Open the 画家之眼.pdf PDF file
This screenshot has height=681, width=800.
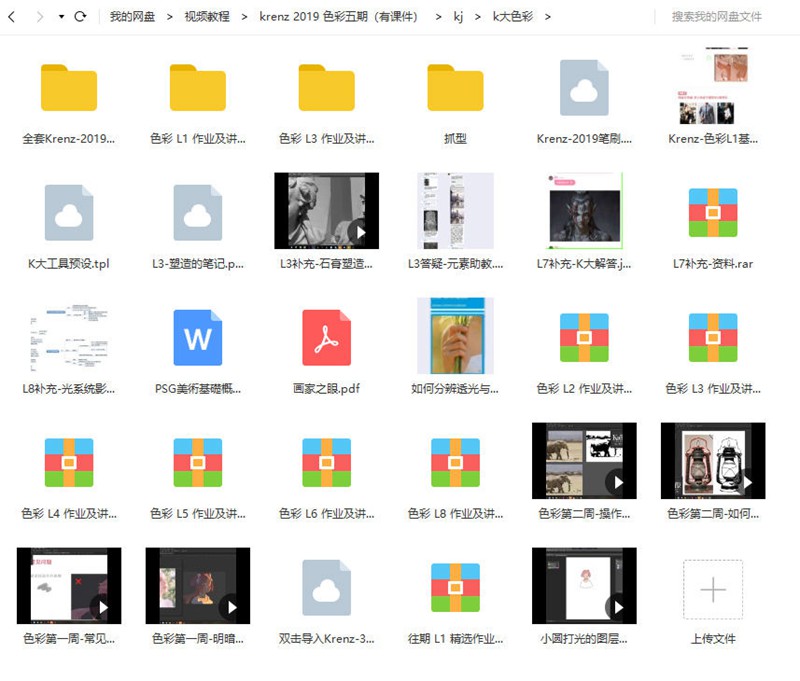(x=326, y=340)
